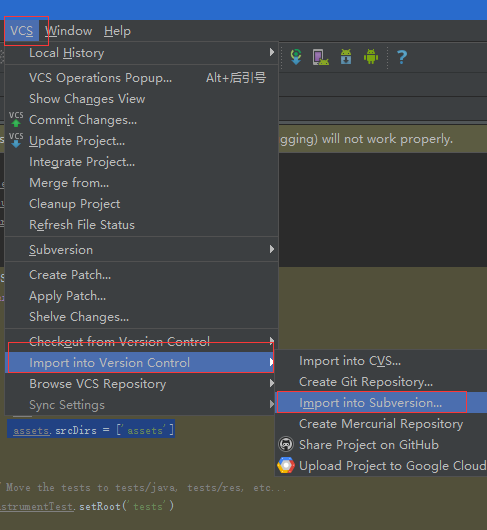Open the Window menu
The height and width of the screenshot is (530, 487).
[69, 31]
